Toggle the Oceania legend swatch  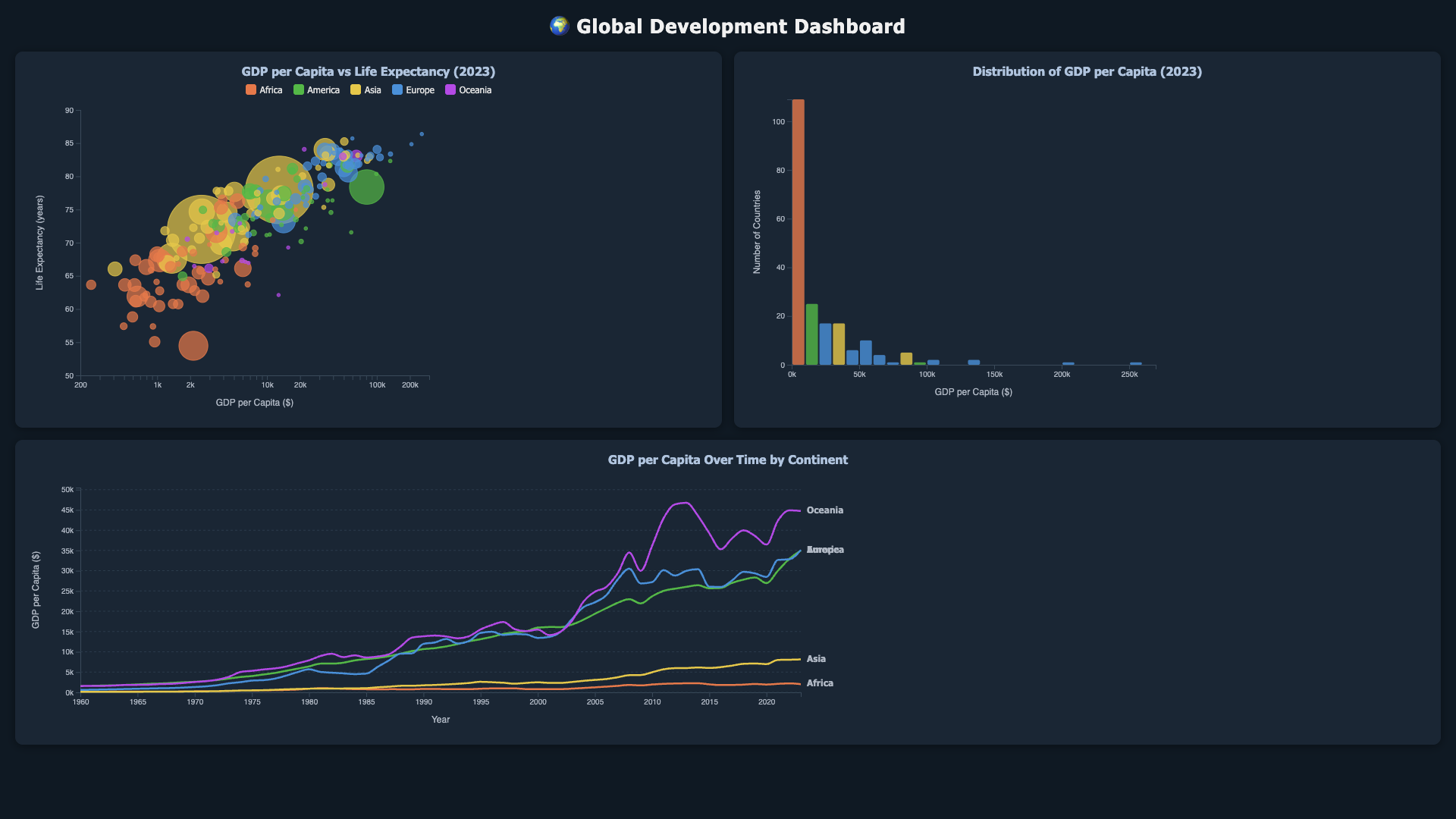(450, 90)
